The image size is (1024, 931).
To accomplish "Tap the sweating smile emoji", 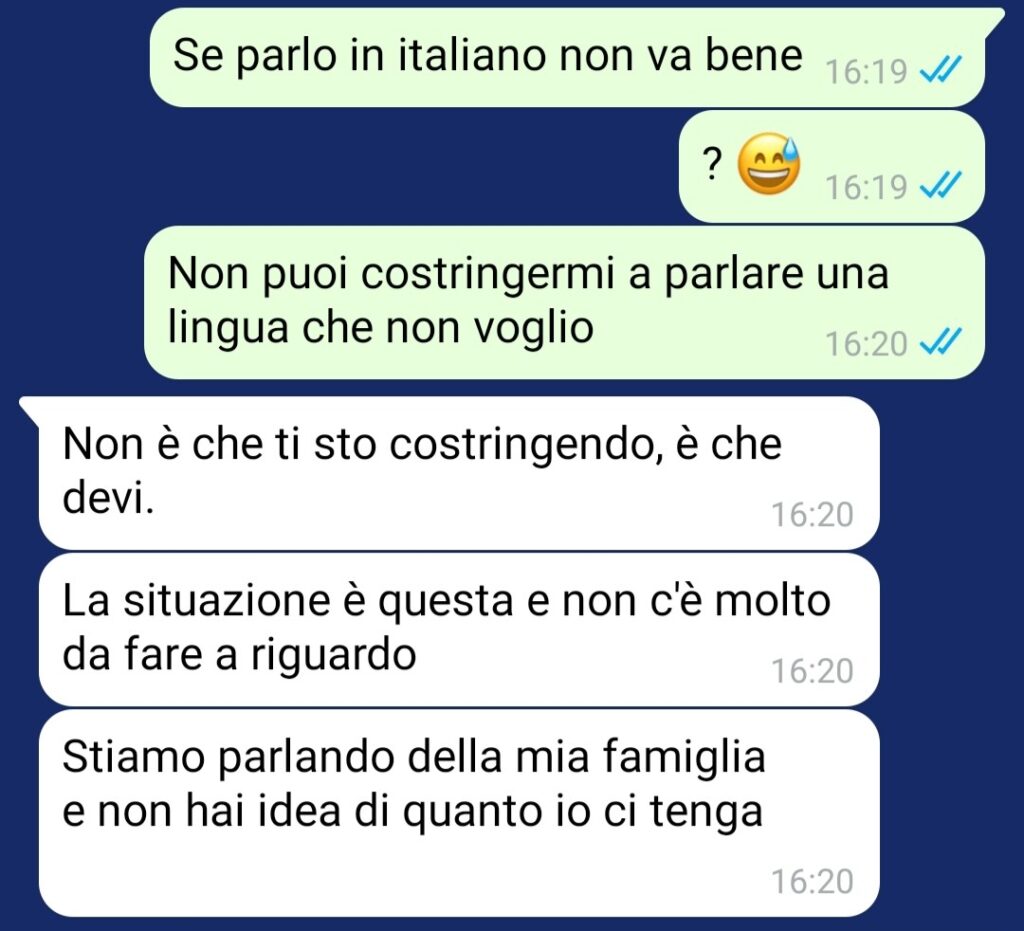I will [769, 163].
